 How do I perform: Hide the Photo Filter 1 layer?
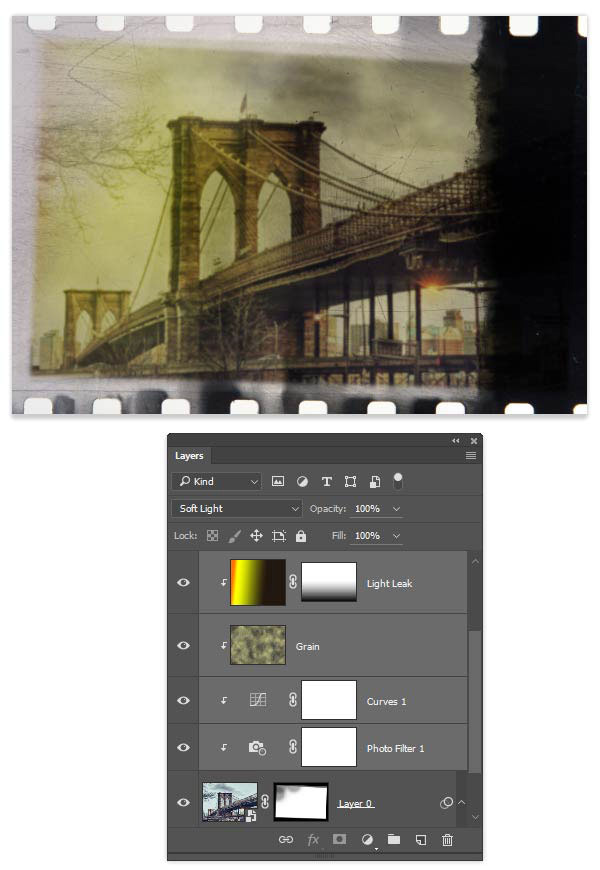(183, 747)
